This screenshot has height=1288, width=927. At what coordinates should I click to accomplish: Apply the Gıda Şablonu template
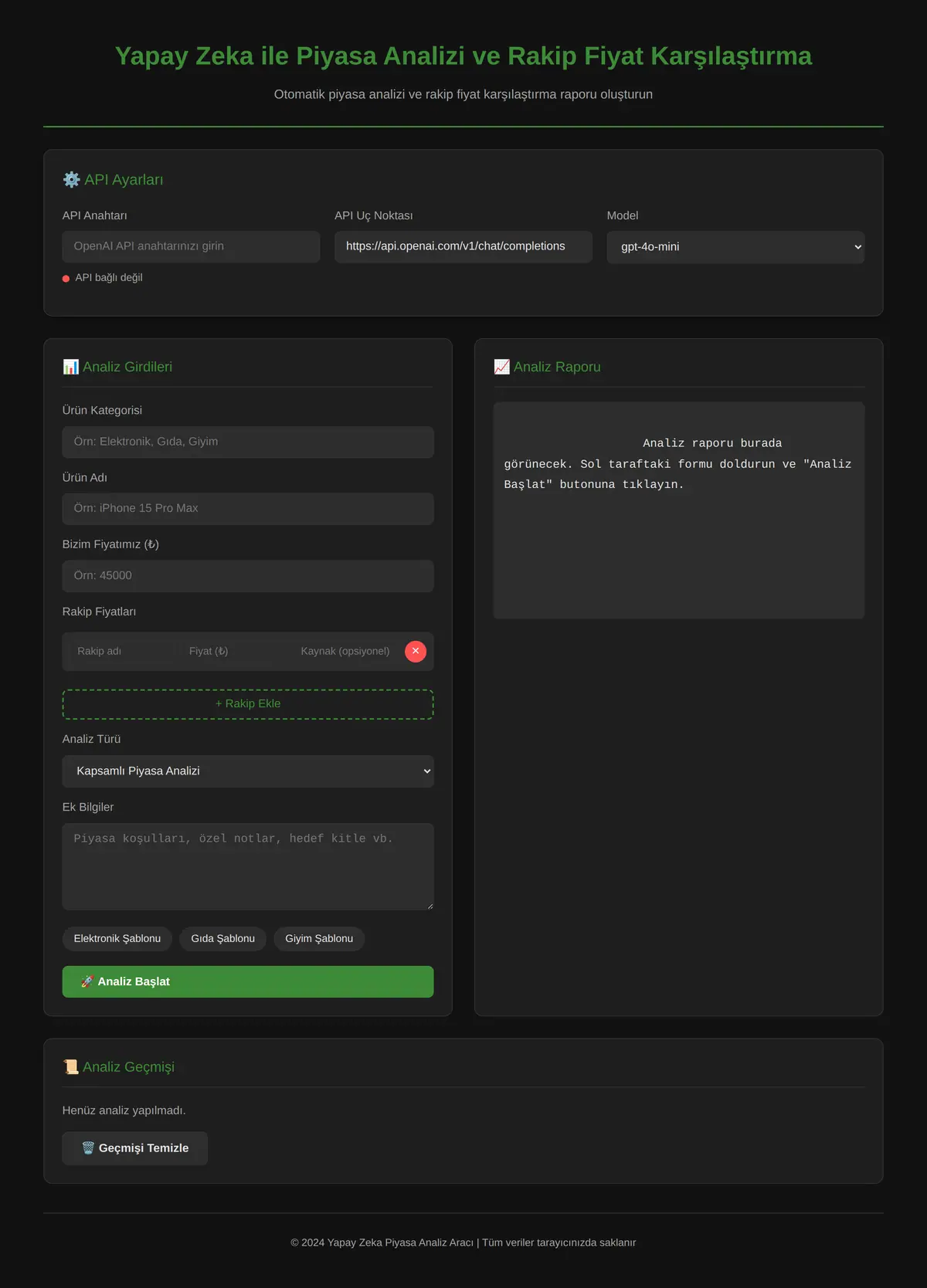223,939
